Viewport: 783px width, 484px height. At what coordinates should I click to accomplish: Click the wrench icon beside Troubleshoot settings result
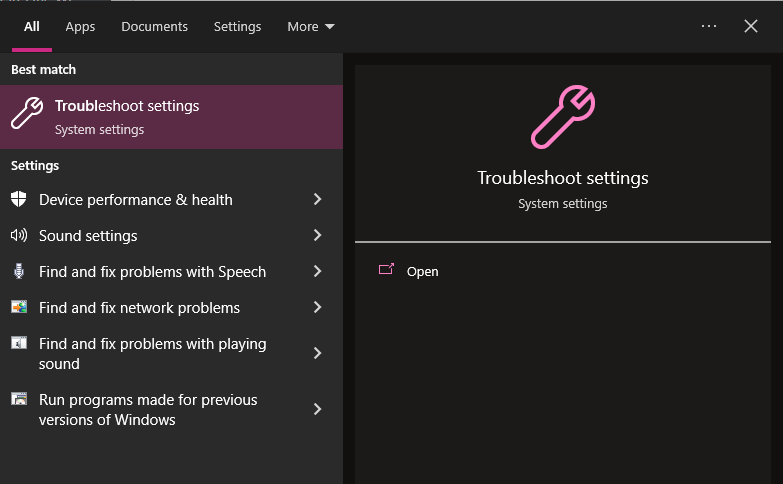coord(27,114)
